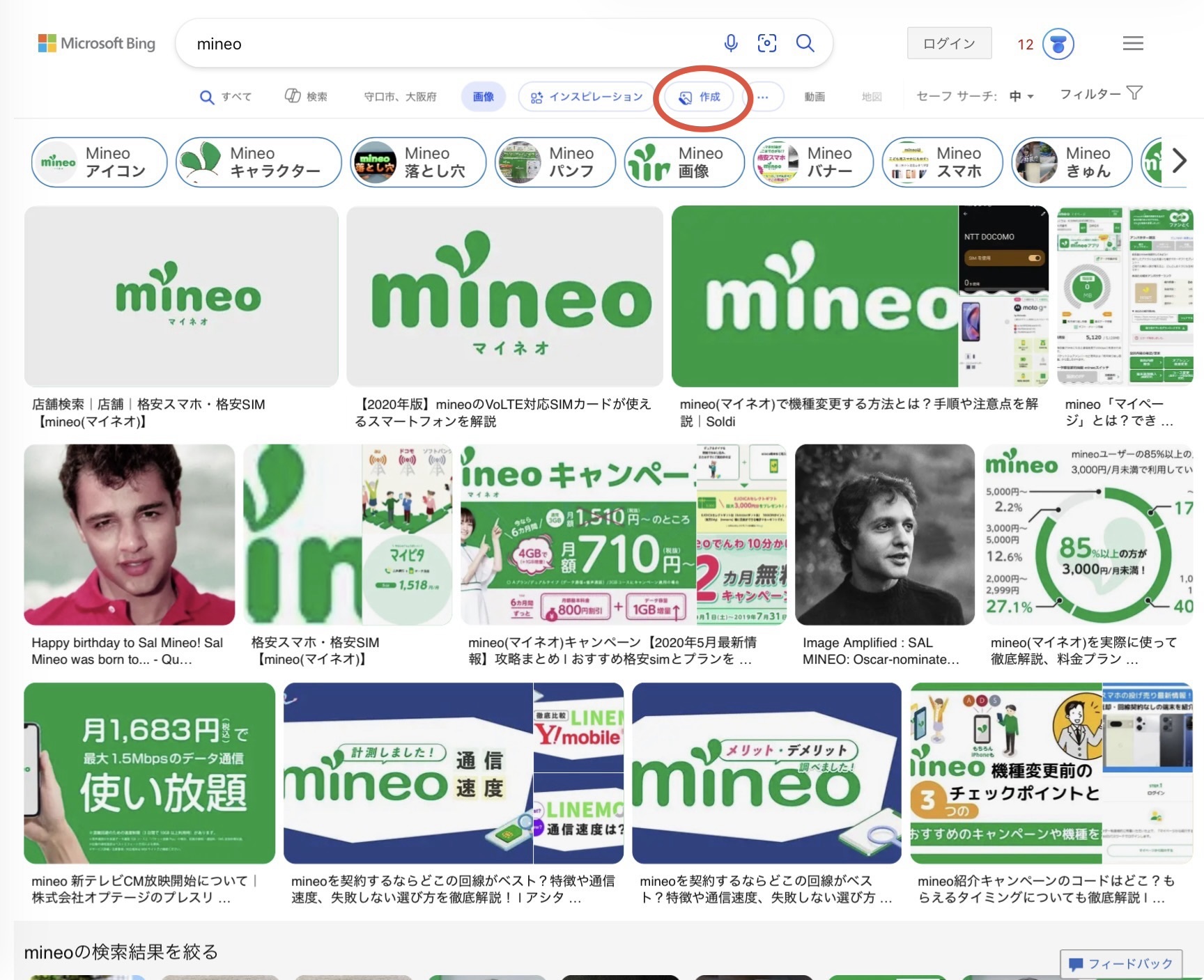
Task: Click the magnifying glass search button
Action: click(805, 43)
